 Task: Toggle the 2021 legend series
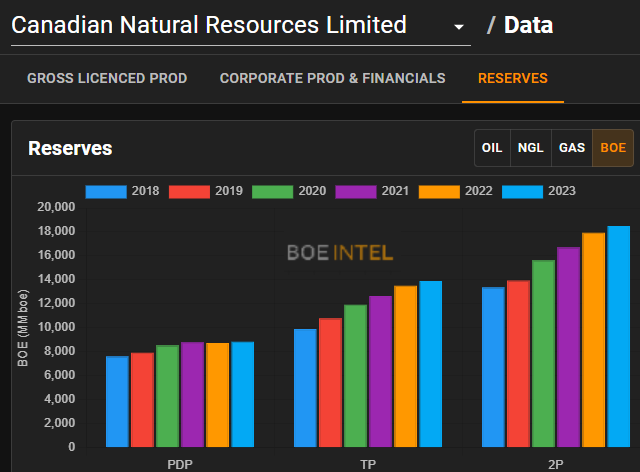pos(372,191)
